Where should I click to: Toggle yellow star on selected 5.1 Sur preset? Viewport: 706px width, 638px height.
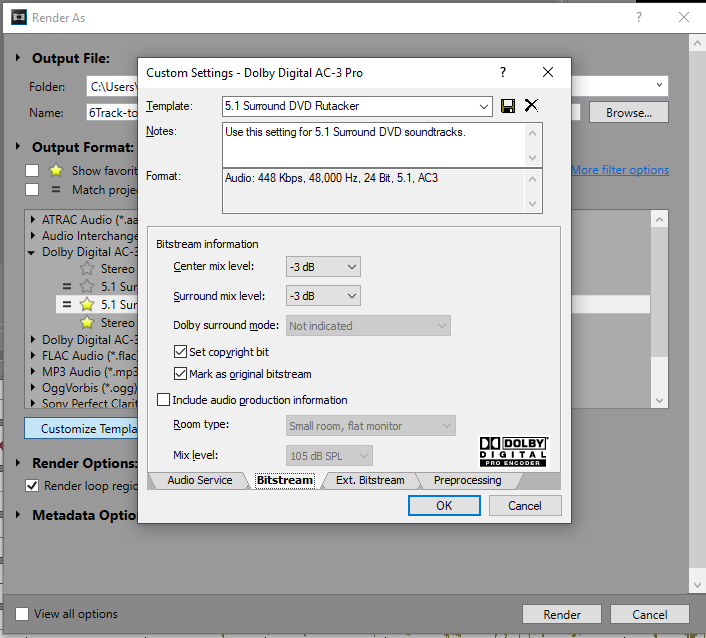86,304
